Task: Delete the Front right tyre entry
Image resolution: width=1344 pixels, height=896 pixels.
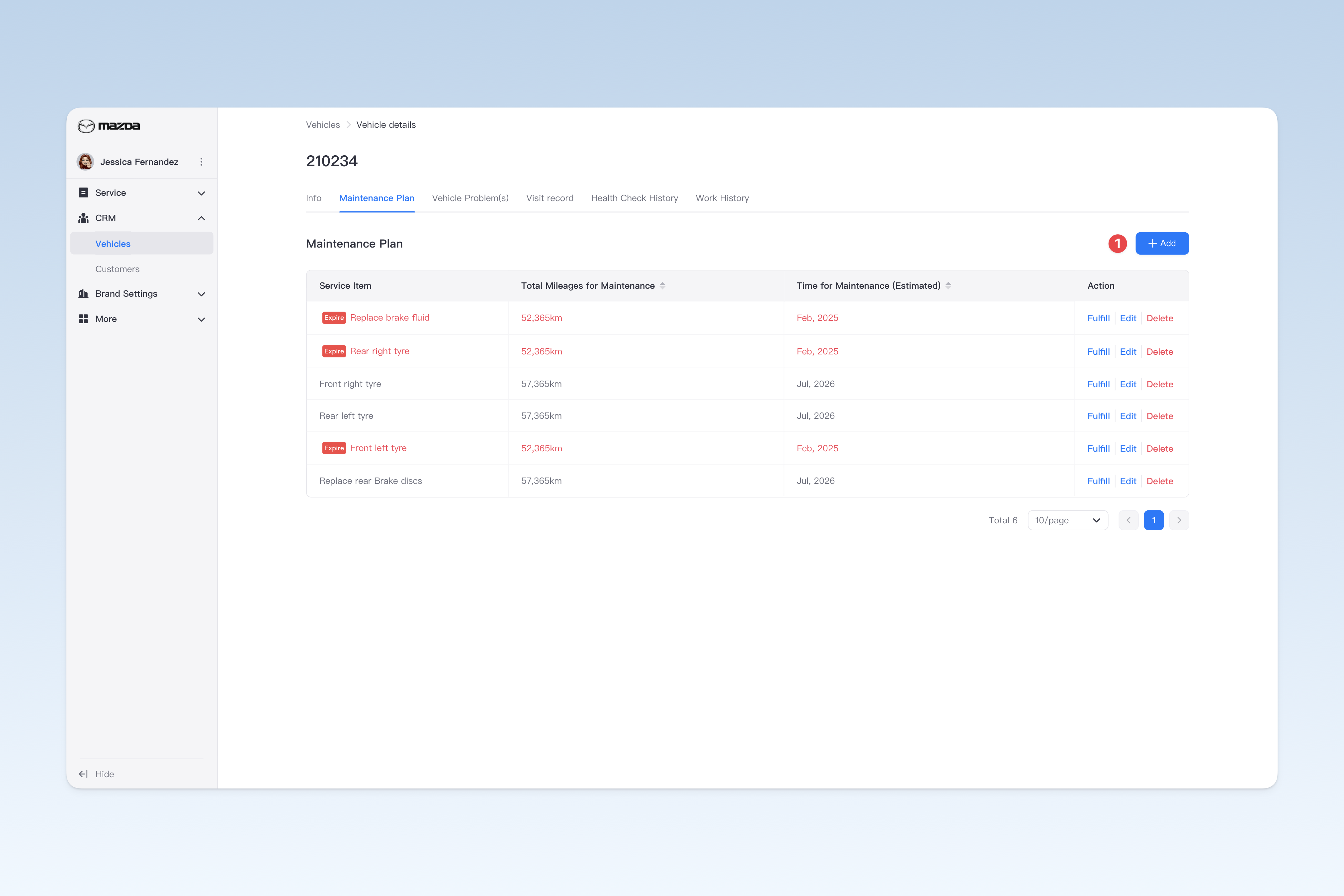Action: pyautogui.click(x=1159, y=385)
